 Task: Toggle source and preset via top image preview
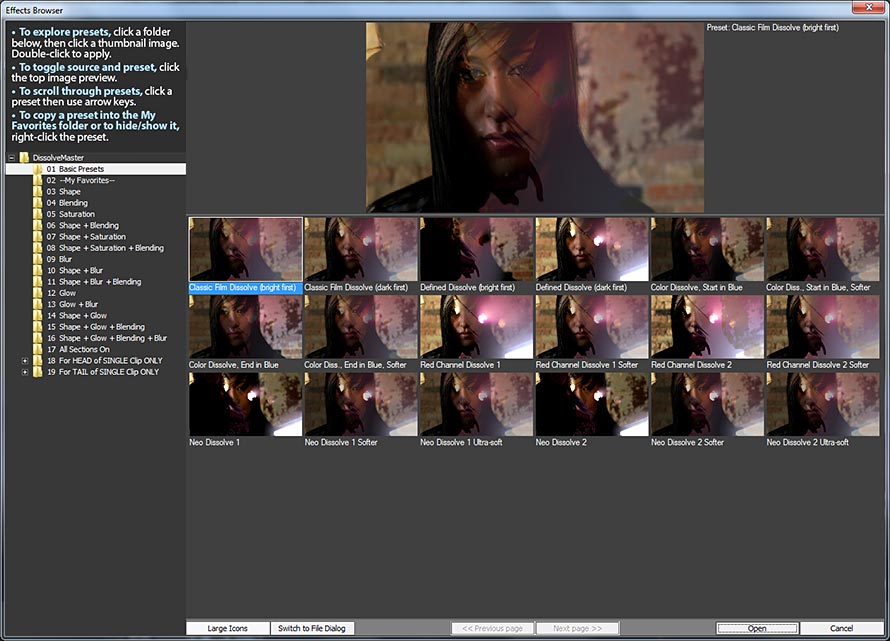coord(535,117)
